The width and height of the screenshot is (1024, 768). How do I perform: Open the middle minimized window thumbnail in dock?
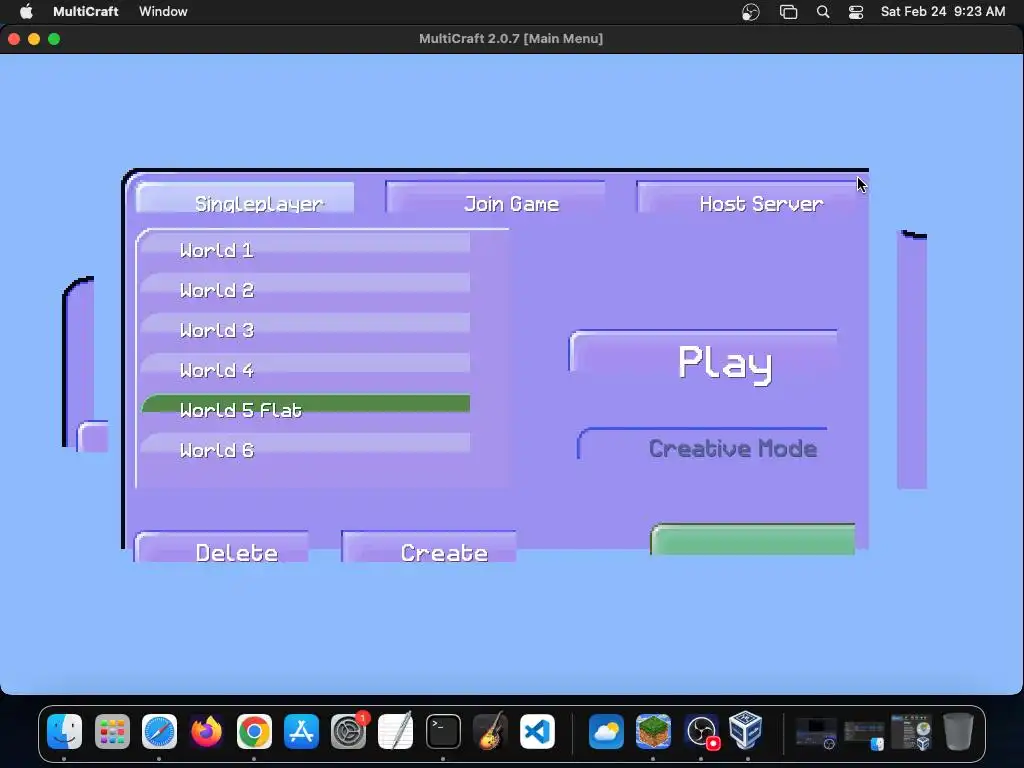pyautogui.click(x=864, y=734)
